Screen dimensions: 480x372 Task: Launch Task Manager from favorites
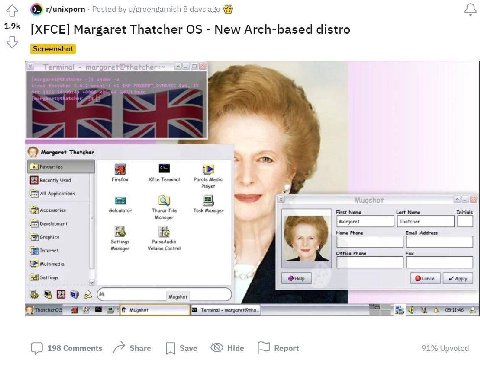pos(208,204)
